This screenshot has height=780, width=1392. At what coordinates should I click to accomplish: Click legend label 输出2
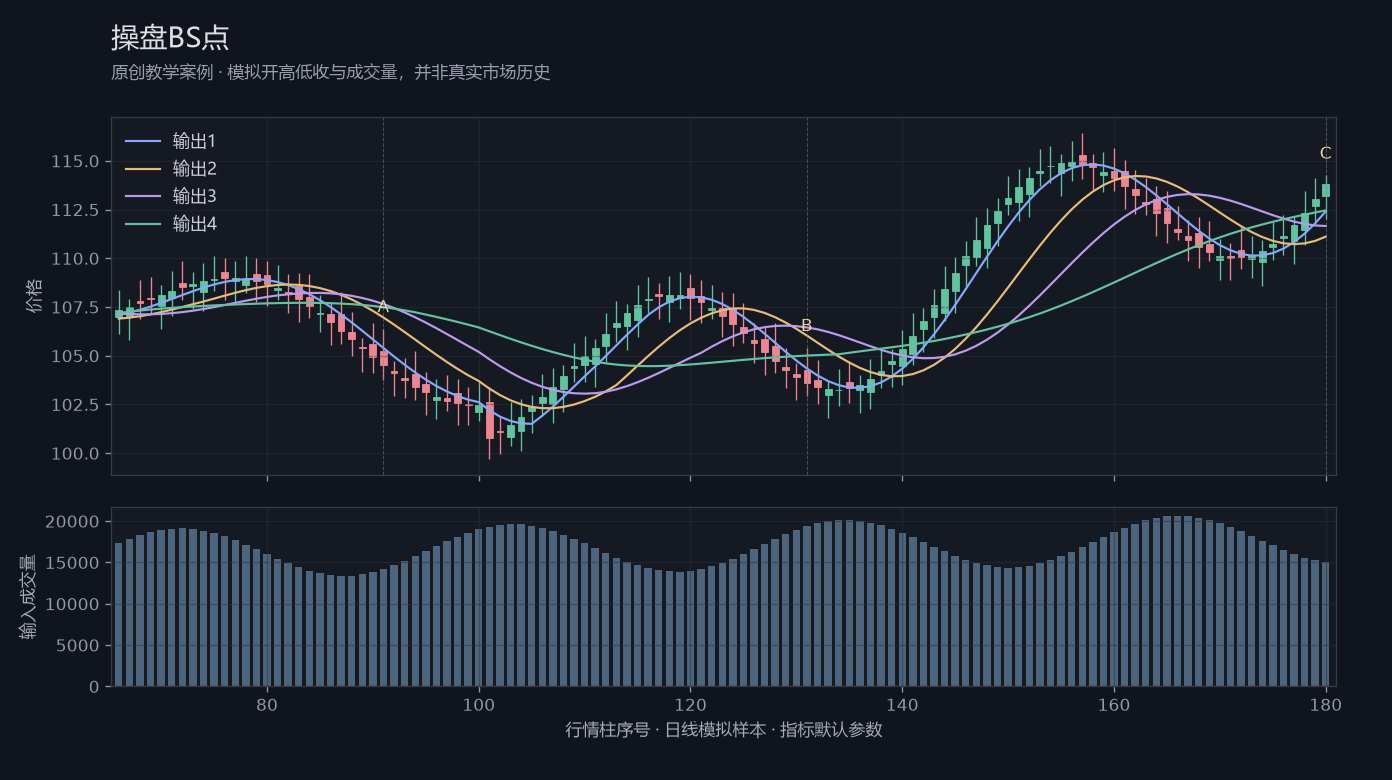(x=194, y=169)
